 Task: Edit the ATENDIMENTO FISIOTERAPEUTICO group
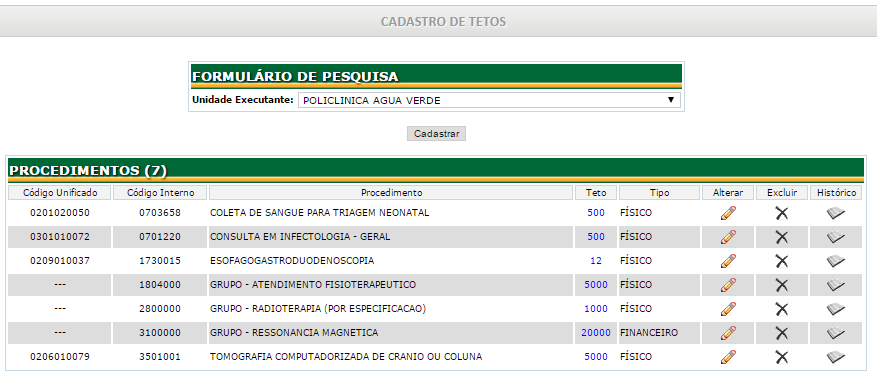[x=728, y=285]
